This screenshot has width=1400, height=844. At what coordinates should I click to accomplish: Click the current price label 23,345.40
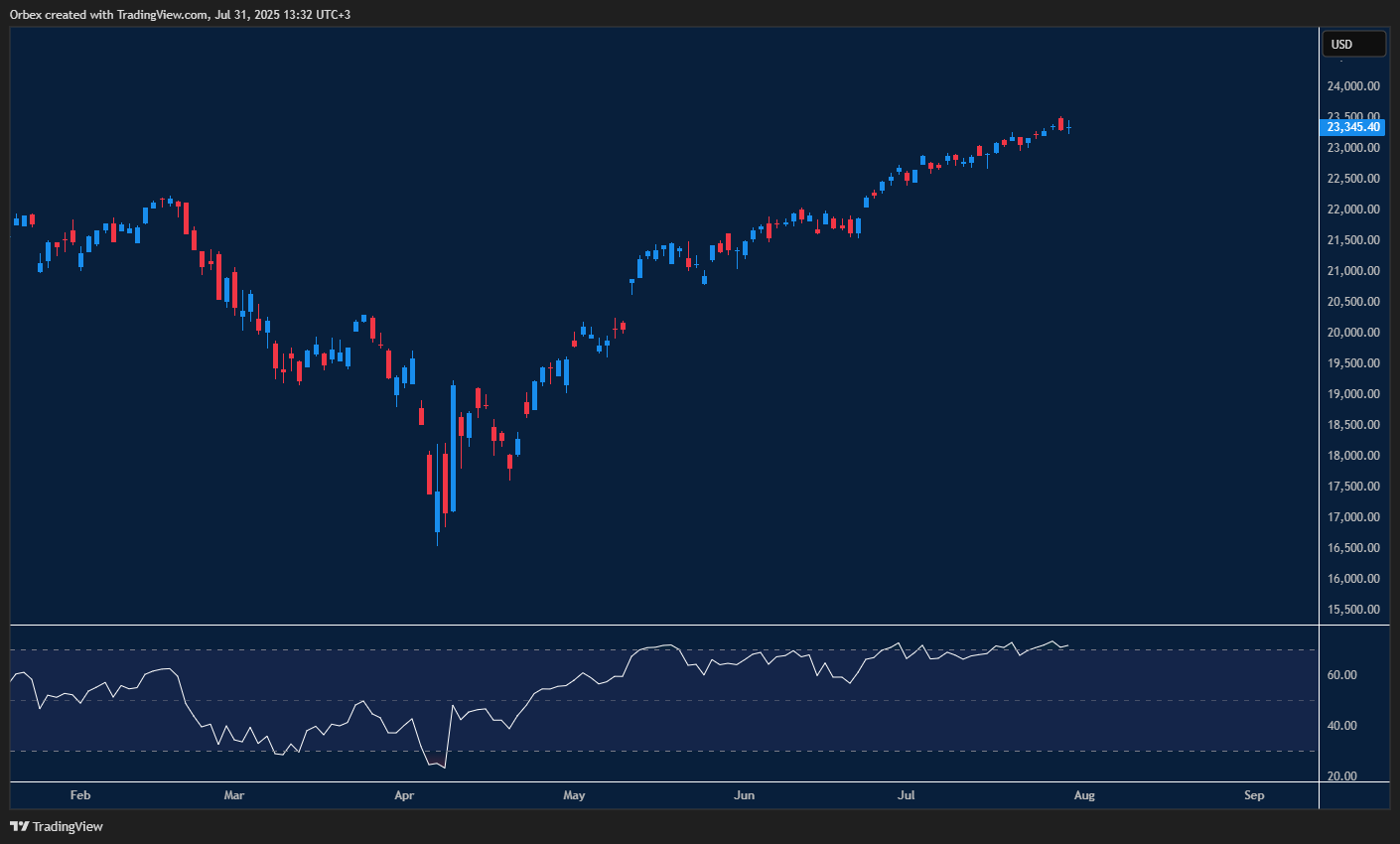(x=1352, y=127)
